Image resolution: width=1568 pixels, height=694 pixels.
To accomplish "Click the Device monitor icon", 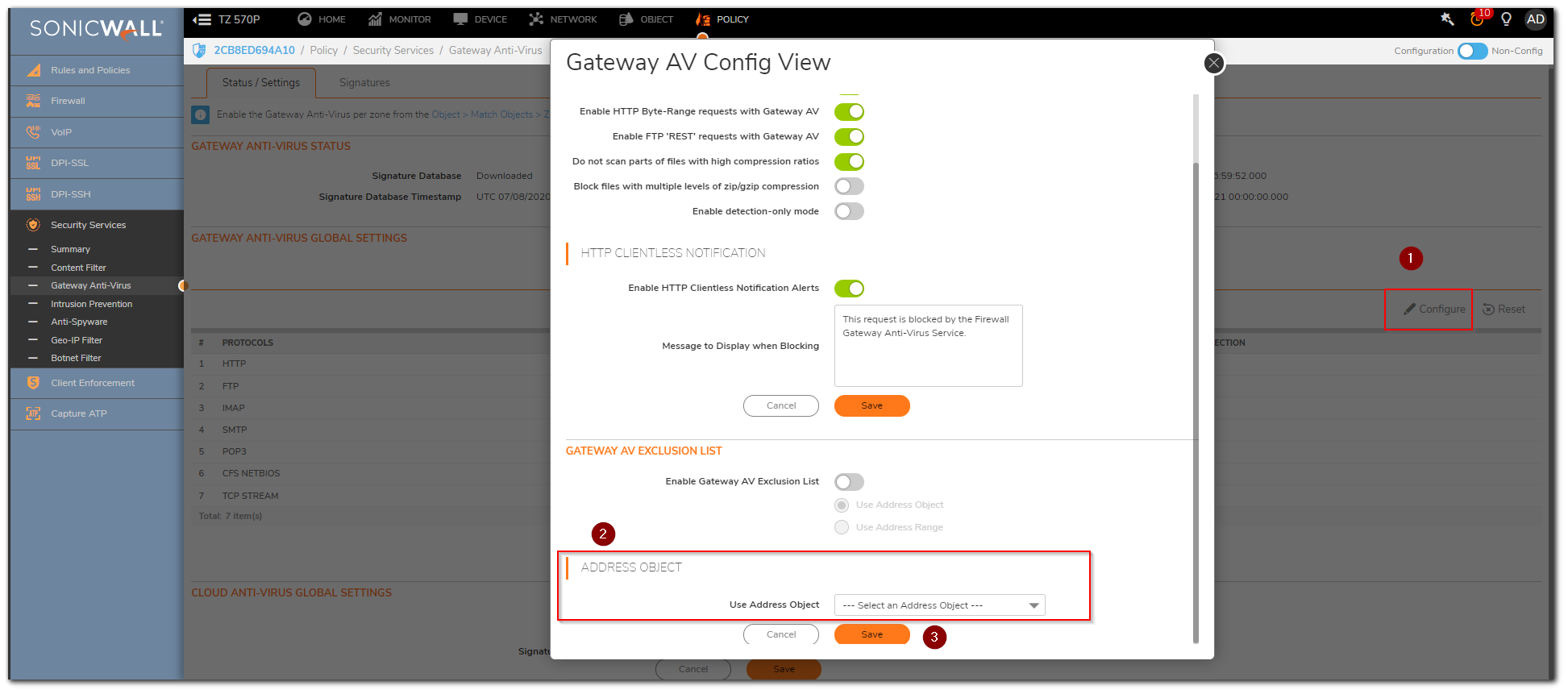I will 460,19.
